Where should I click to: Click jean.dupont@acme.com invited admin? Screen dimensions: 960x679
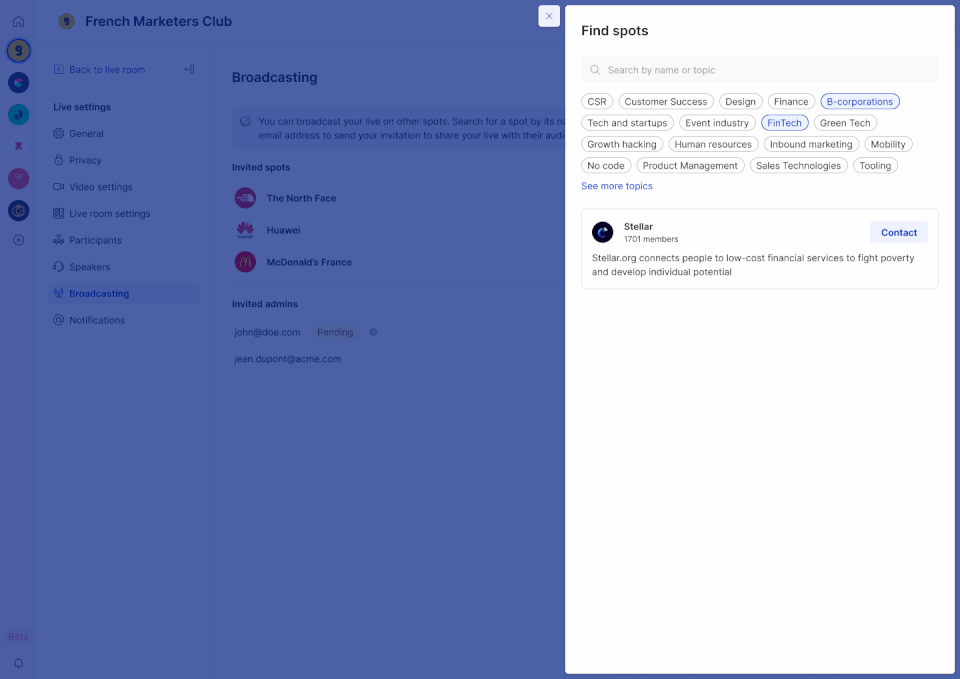288,359
